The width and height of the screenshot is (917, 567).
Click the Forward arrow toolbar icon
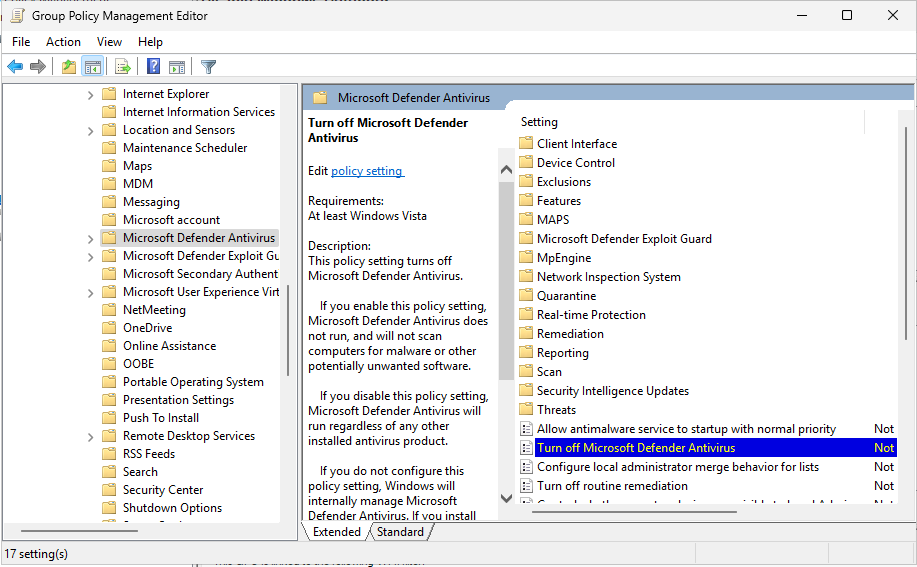38,67
